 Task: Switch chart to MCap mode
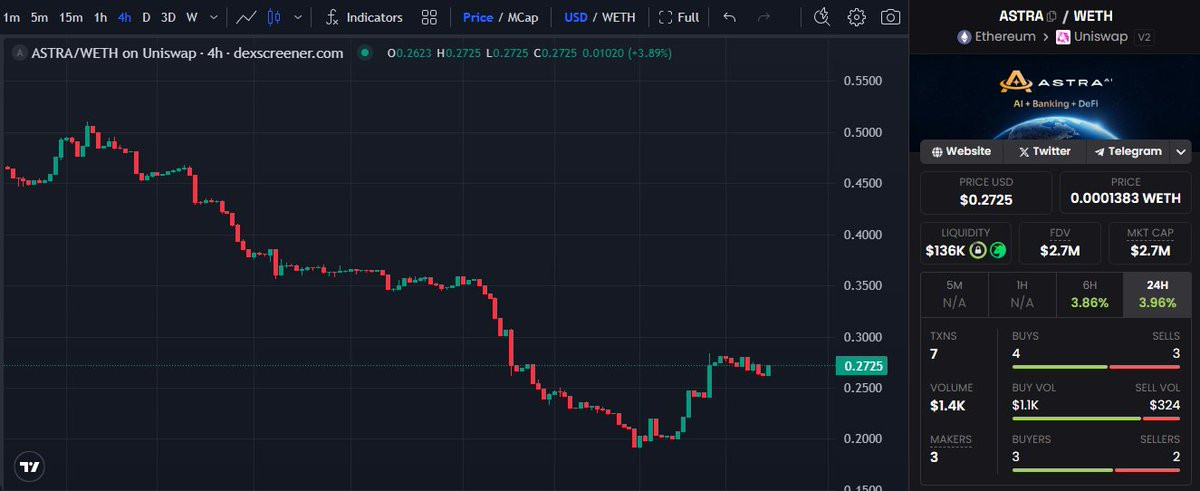pyautogui.click(x=525, y=17)
